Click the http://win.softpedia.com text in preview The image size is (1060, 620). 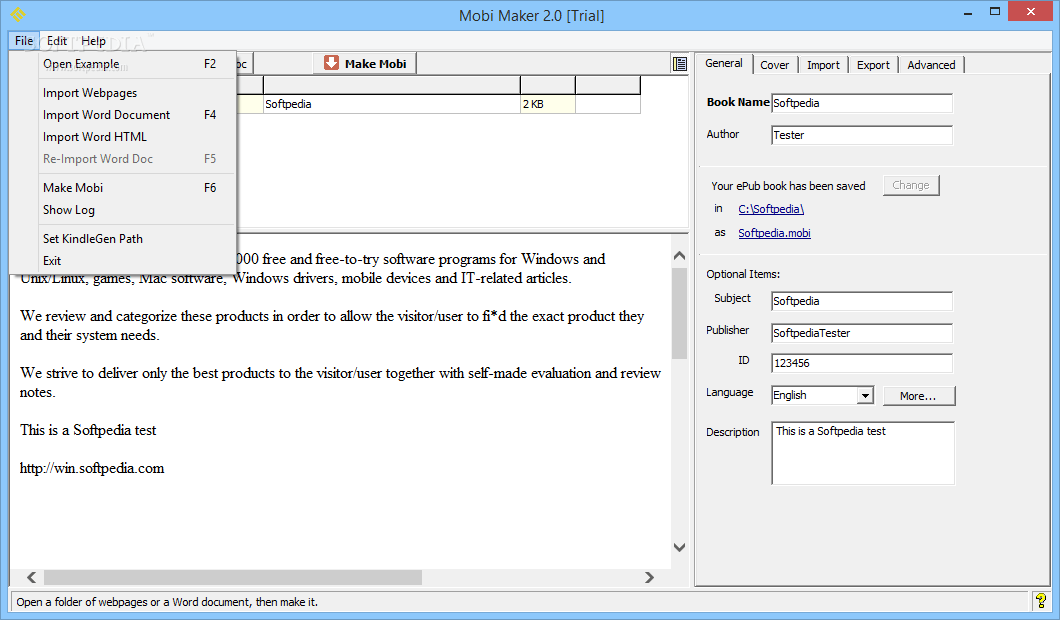pyautogui.click(x=92, y=468)
